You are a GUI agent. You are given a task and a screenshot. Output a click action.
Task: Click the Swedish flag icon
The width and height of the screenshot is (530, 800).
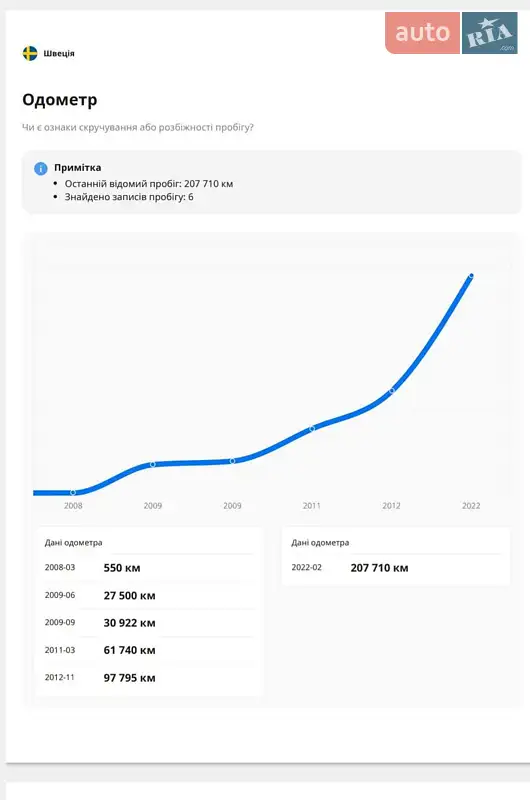(x=30, y=53)
